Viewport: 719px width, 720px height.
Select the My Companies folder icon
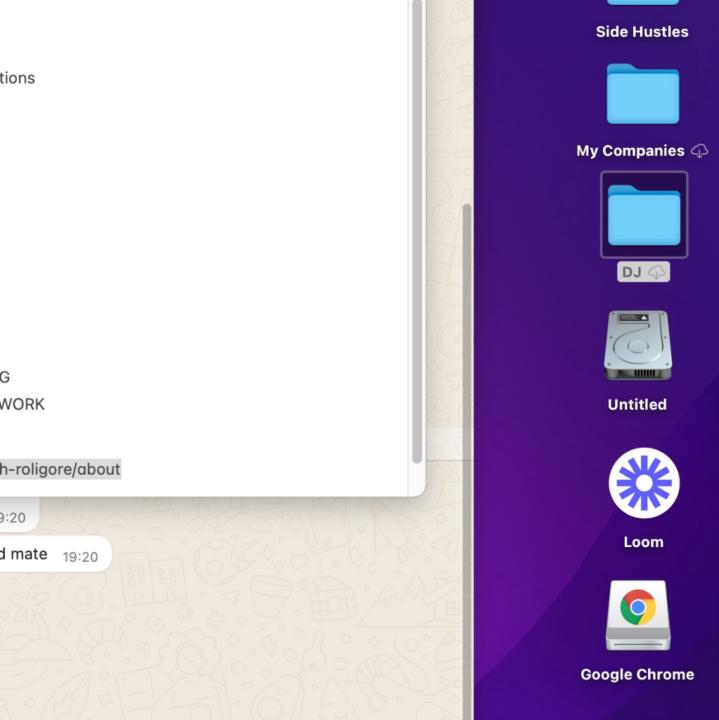tap(642, 95)
